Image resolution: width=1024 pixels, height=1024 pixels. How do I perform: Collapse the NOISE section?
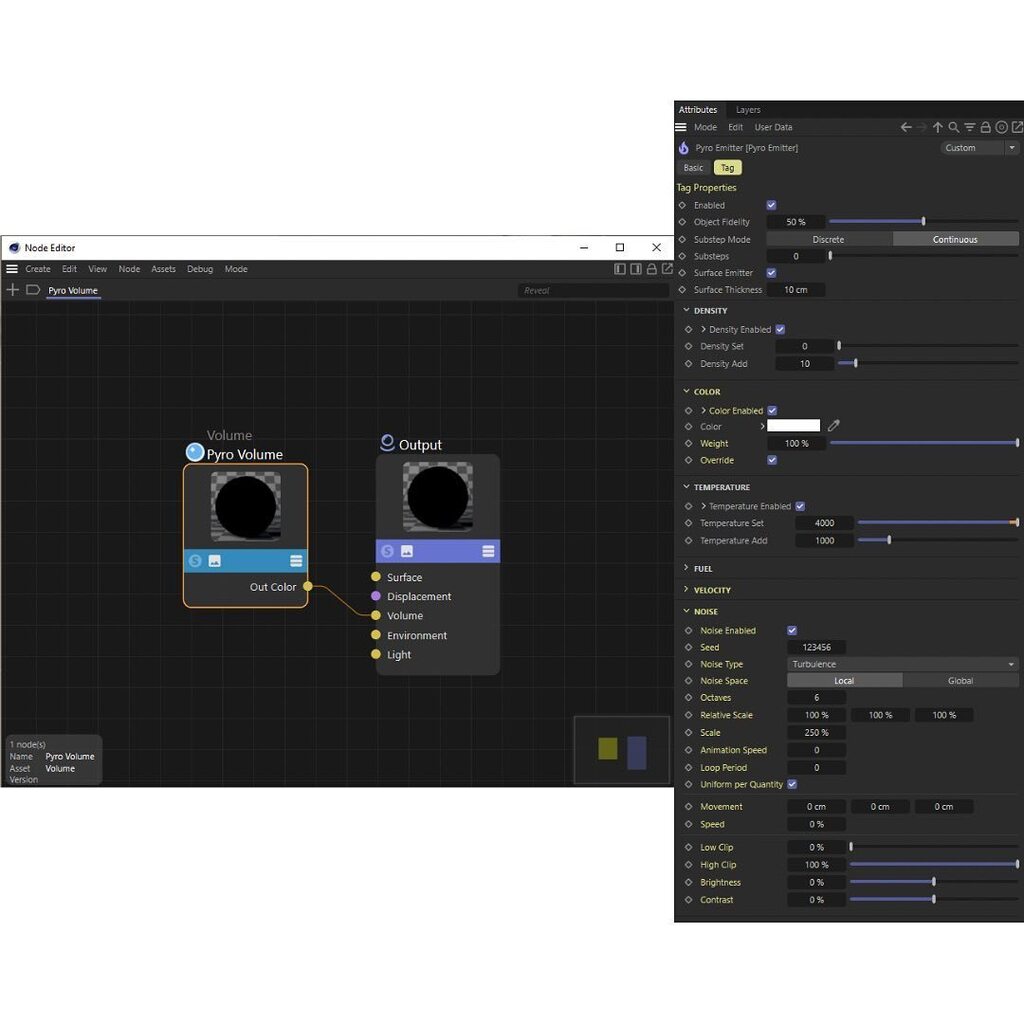[686, 611]
